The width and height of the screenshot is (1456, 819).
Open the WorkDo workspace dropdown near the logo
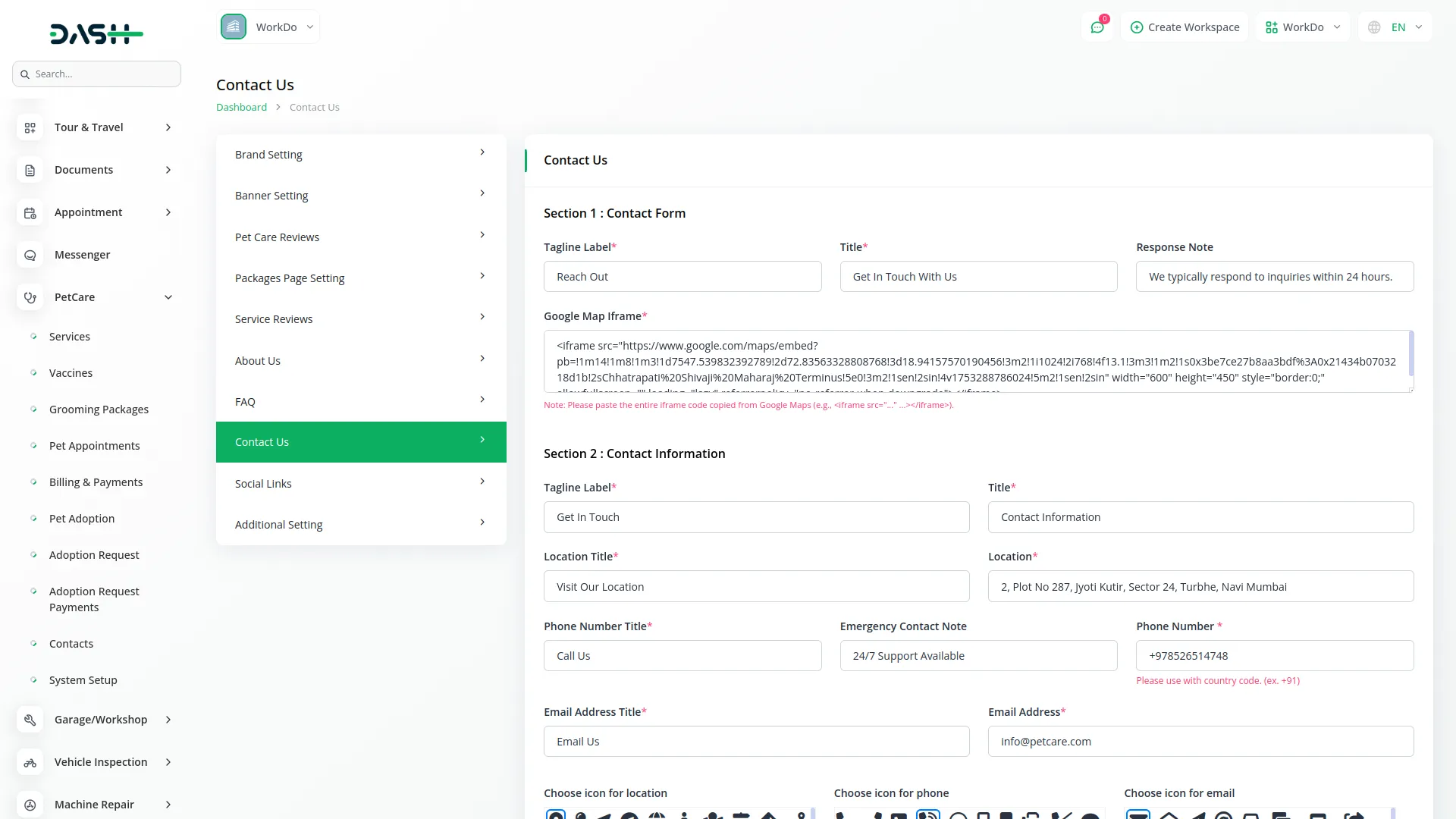click(268, 27)
